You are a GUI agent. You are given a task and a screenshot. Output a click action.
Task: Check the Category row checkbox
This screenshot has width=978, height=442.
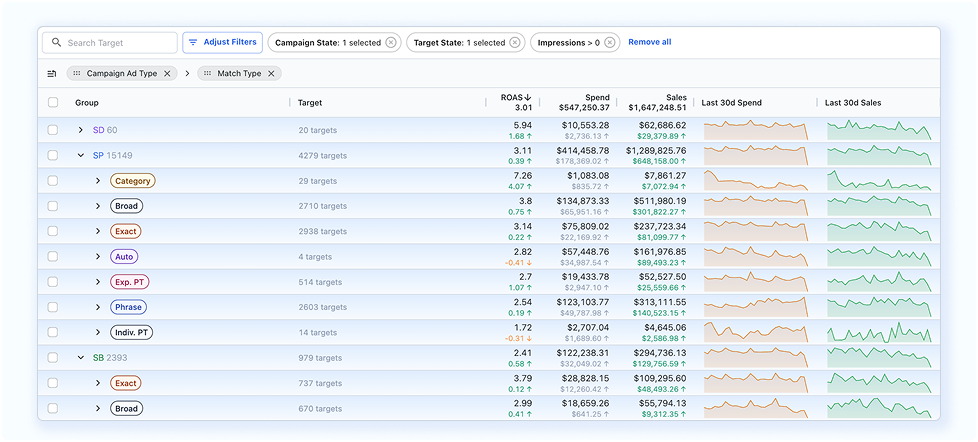tap(53, 181)
